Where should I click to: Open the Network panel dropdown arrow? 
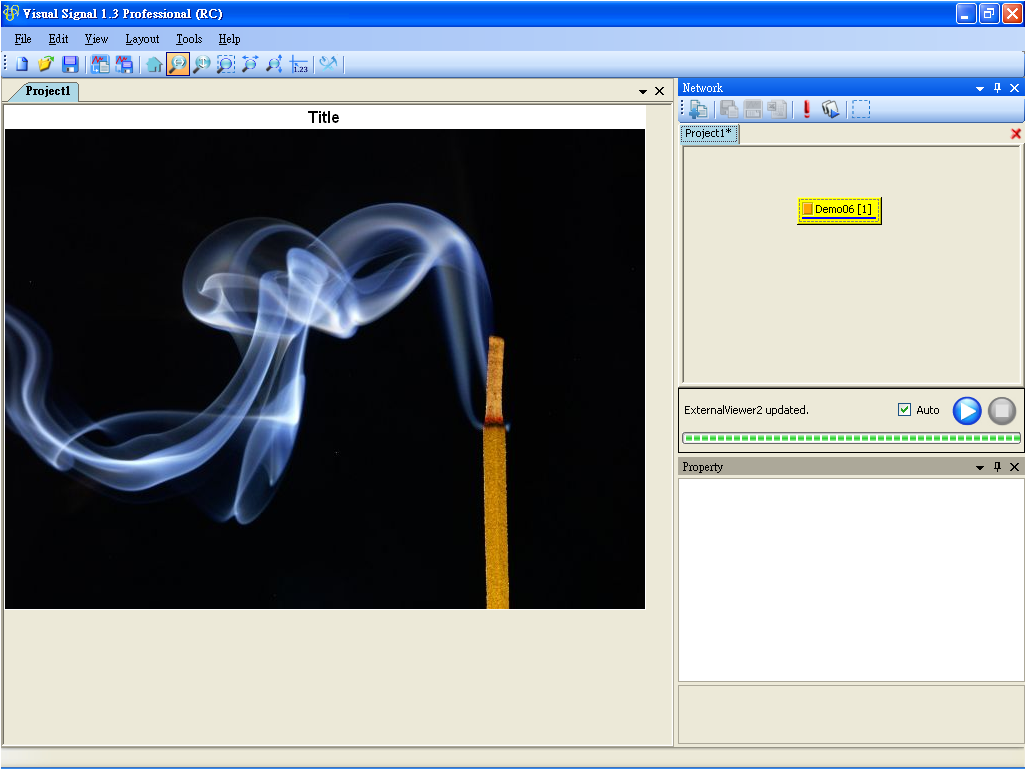(980, 88)
